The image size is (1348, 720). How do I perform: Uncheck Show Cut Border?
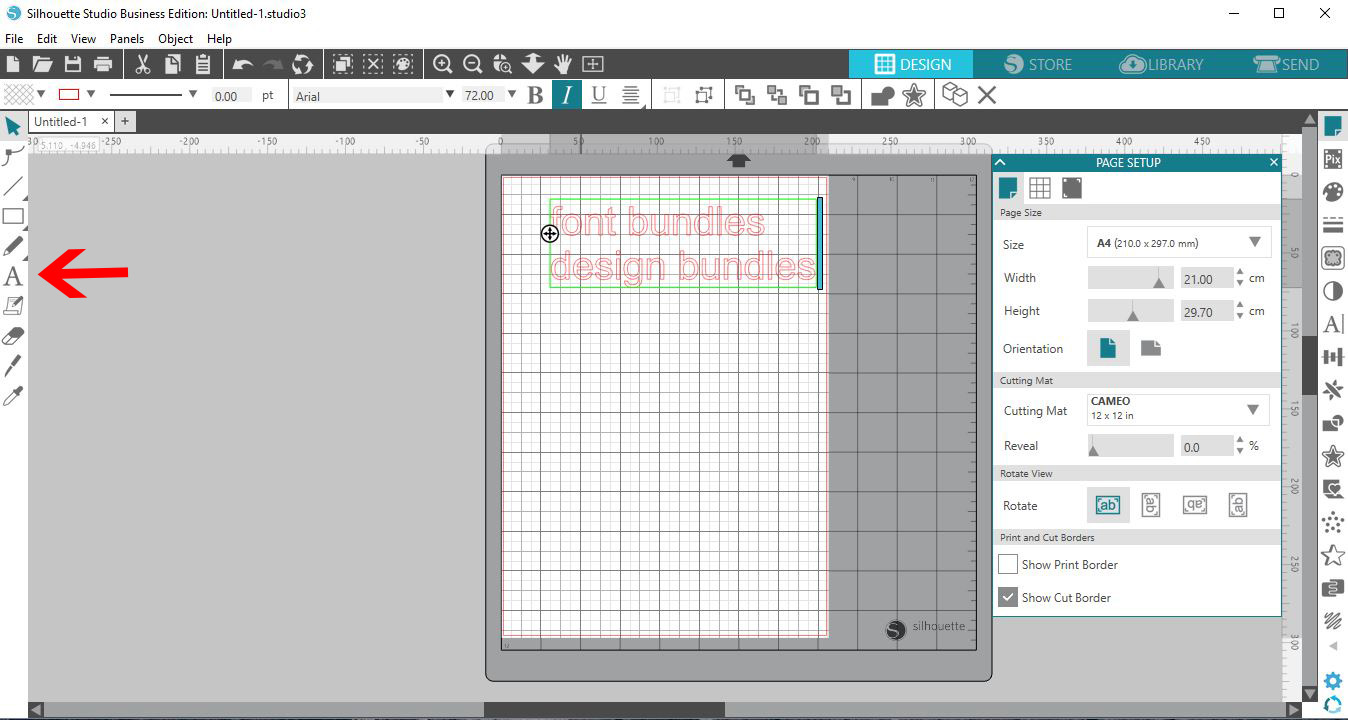click(1008, 598)
